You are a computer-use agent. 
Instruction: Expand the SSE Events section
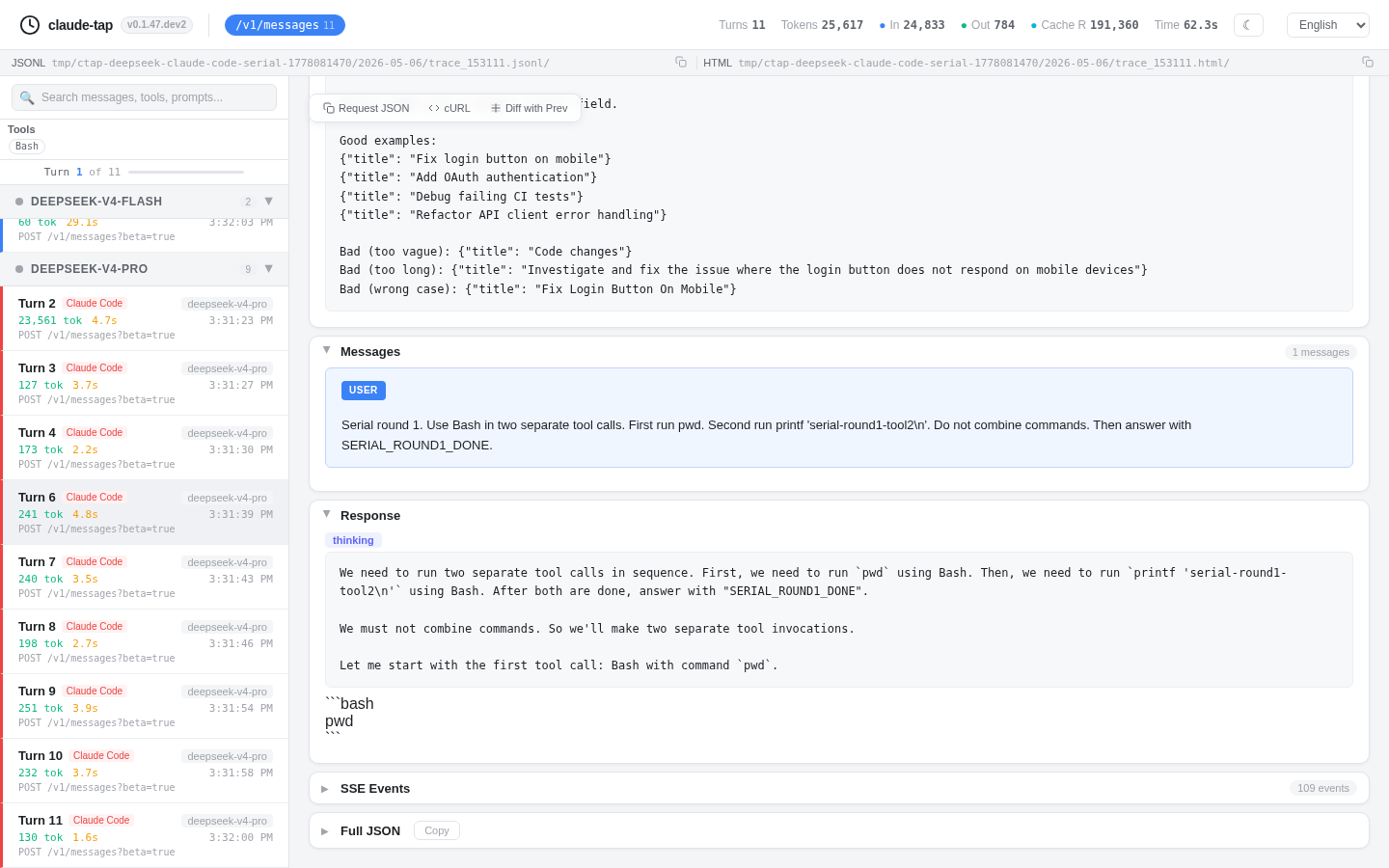click(325, 788)
